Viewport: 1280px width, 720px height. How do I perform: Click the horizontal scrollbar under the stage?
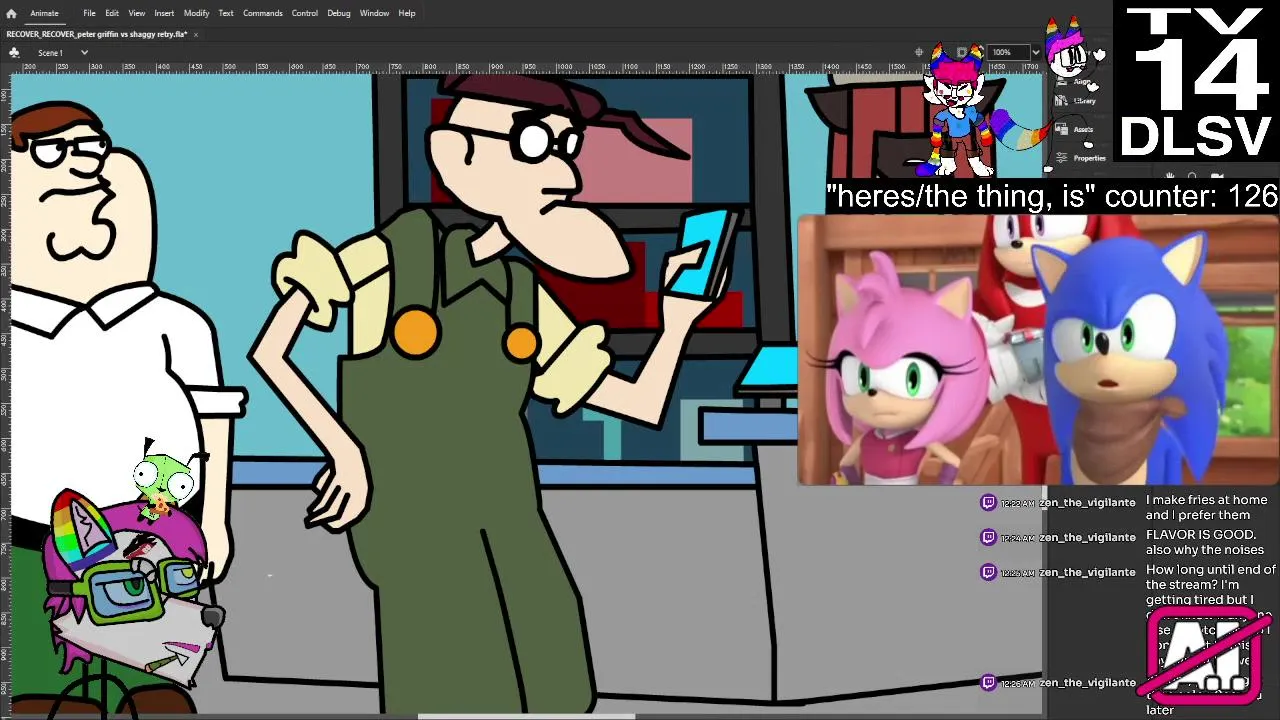click(x=526, y=716)
